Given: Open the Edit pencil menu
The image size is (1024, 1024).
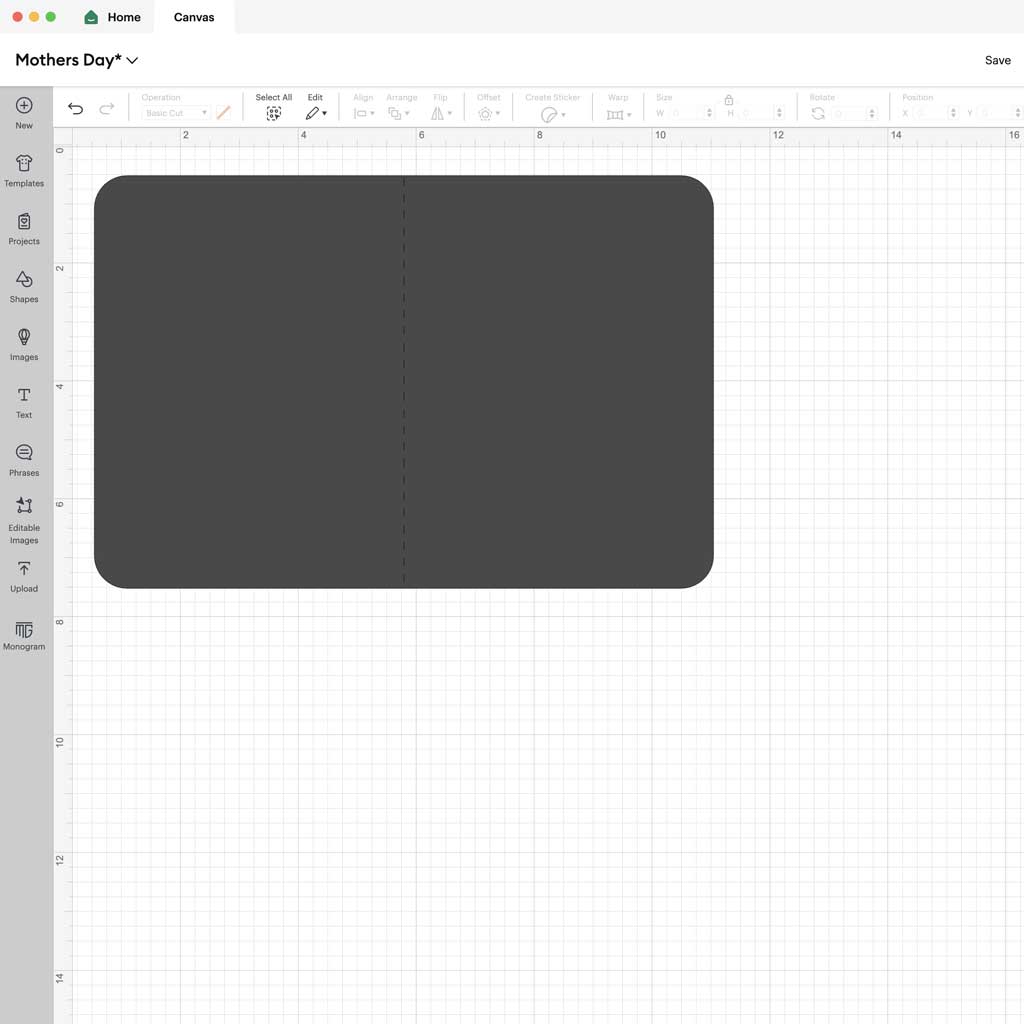Looking at the screenshot, I should point(315,114).
